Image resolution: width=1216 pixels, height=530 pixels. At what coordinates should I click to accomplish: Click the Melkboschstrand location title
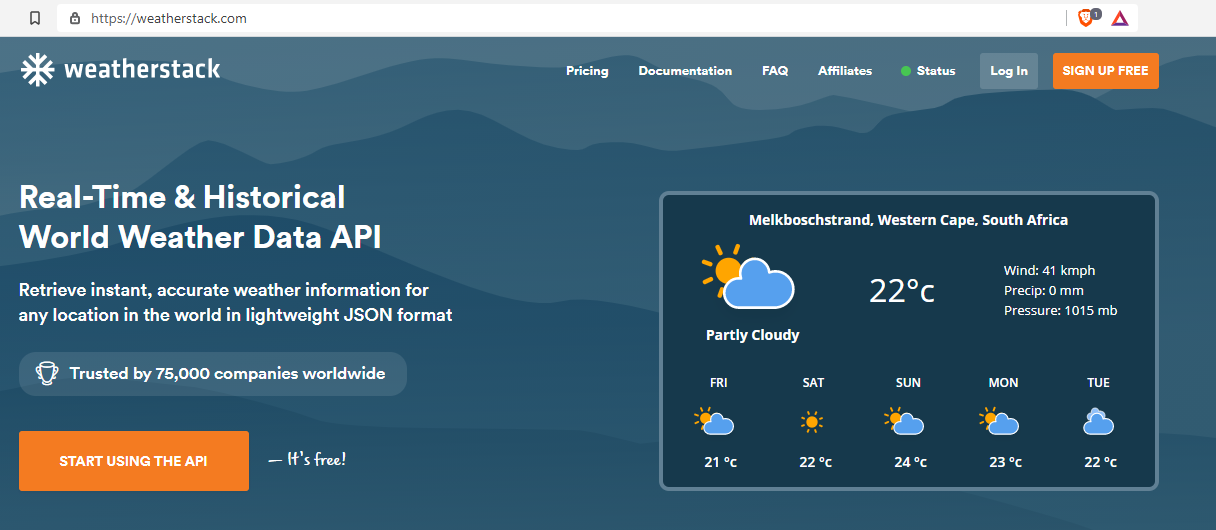point(909,220)
